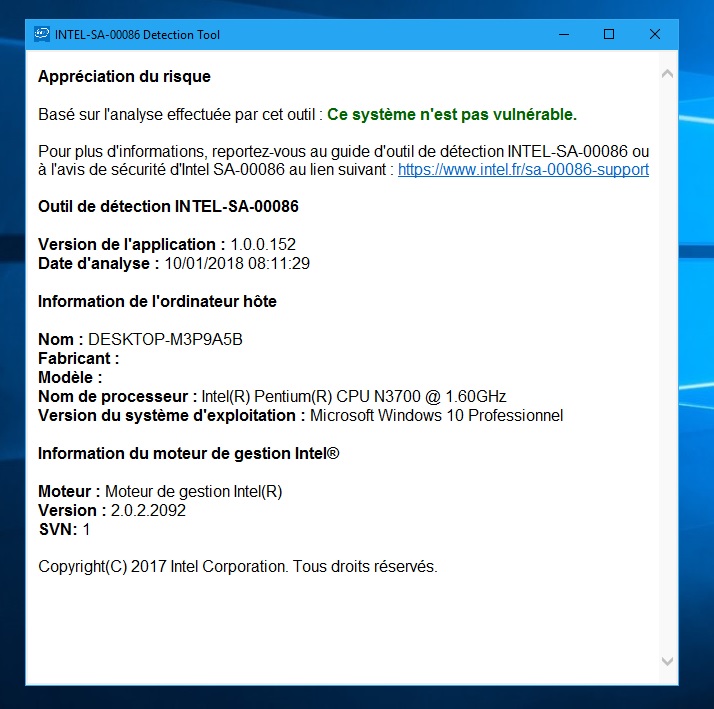Minimize the Detection Tool window
This screenshot has height=709, width=714.
[x=564, y=35]
